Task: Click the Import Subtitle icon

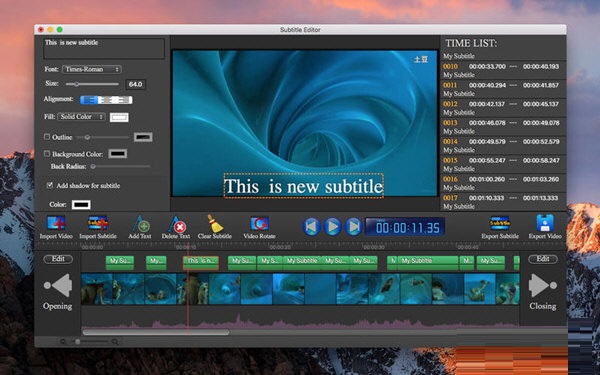Action: pyautogui.click(x=98, y=223)
